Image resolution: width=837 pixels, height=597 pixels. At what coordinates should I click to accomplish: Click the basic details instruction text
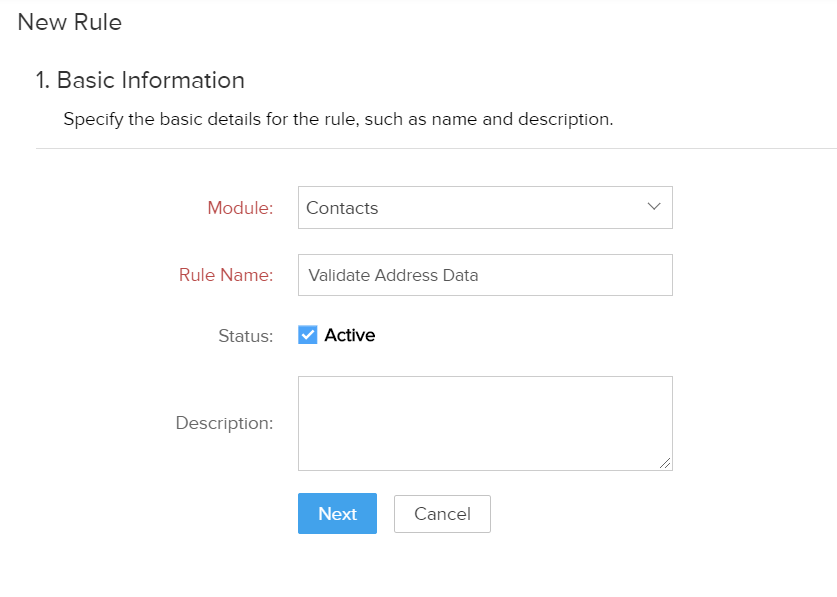tap(338, 119)
